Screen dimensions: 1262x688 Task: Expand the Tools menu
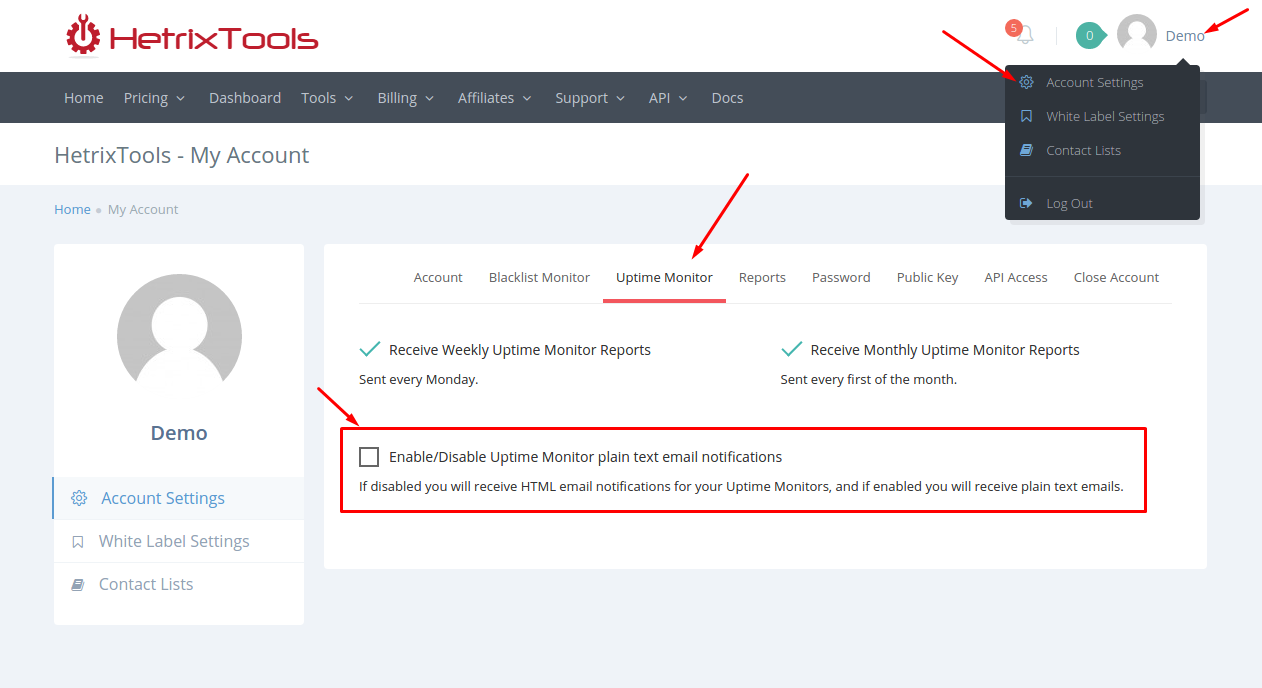(328, 98)
